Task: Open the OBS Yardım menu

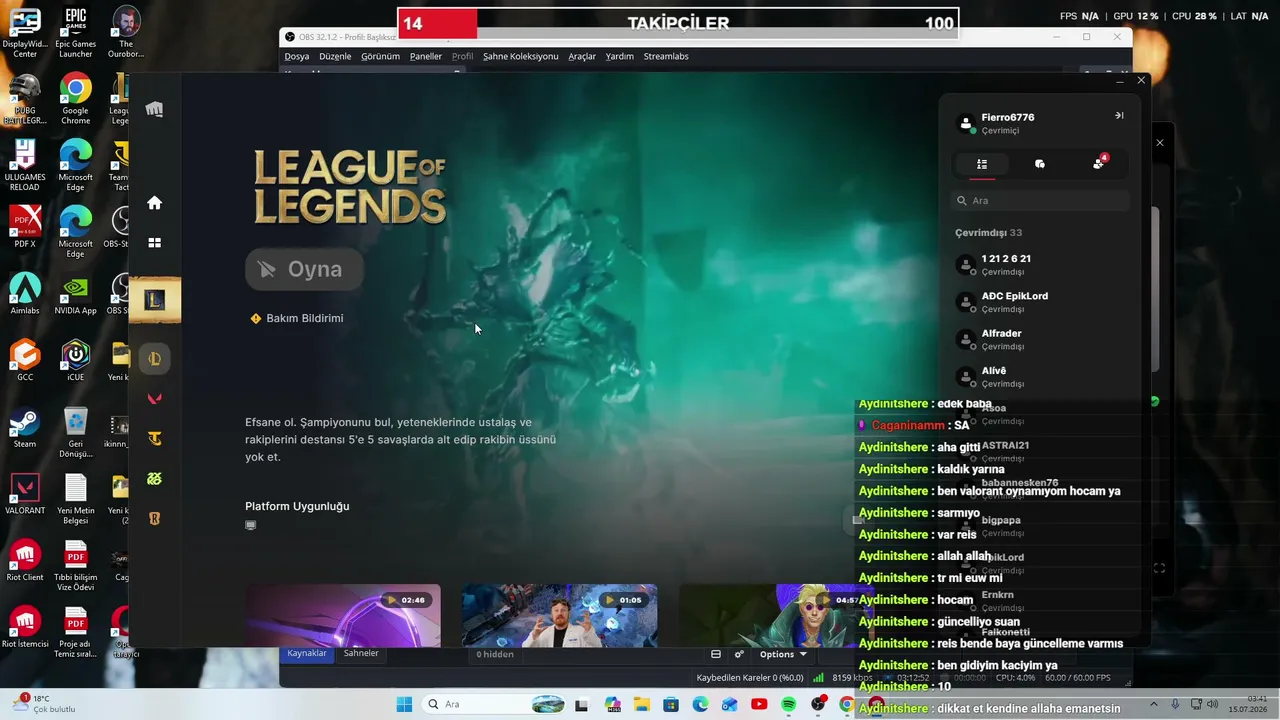Action: 620,57
